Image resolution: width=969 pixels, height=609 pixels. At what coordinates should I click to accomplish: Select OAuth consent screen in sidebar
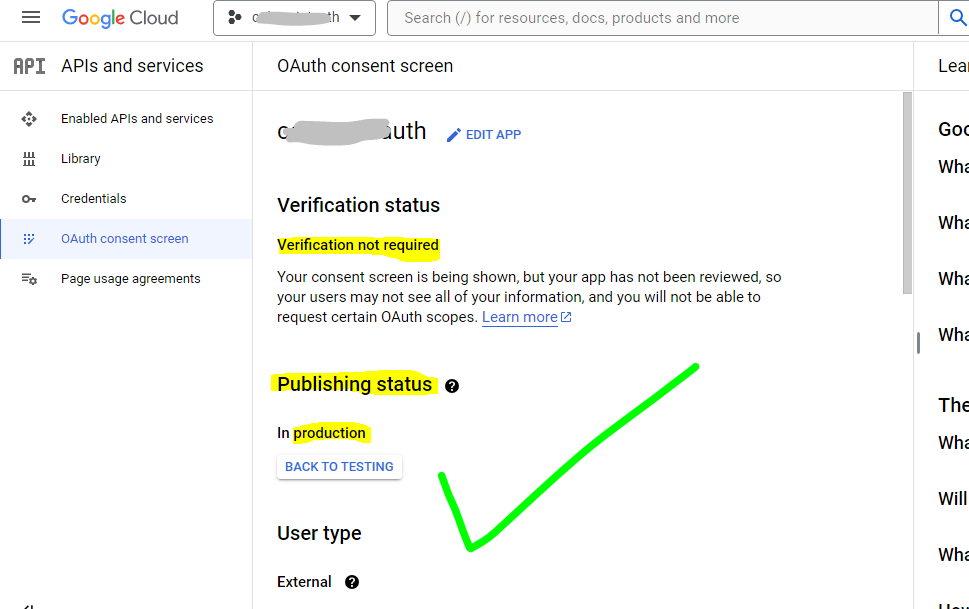(x=126, y=239)
